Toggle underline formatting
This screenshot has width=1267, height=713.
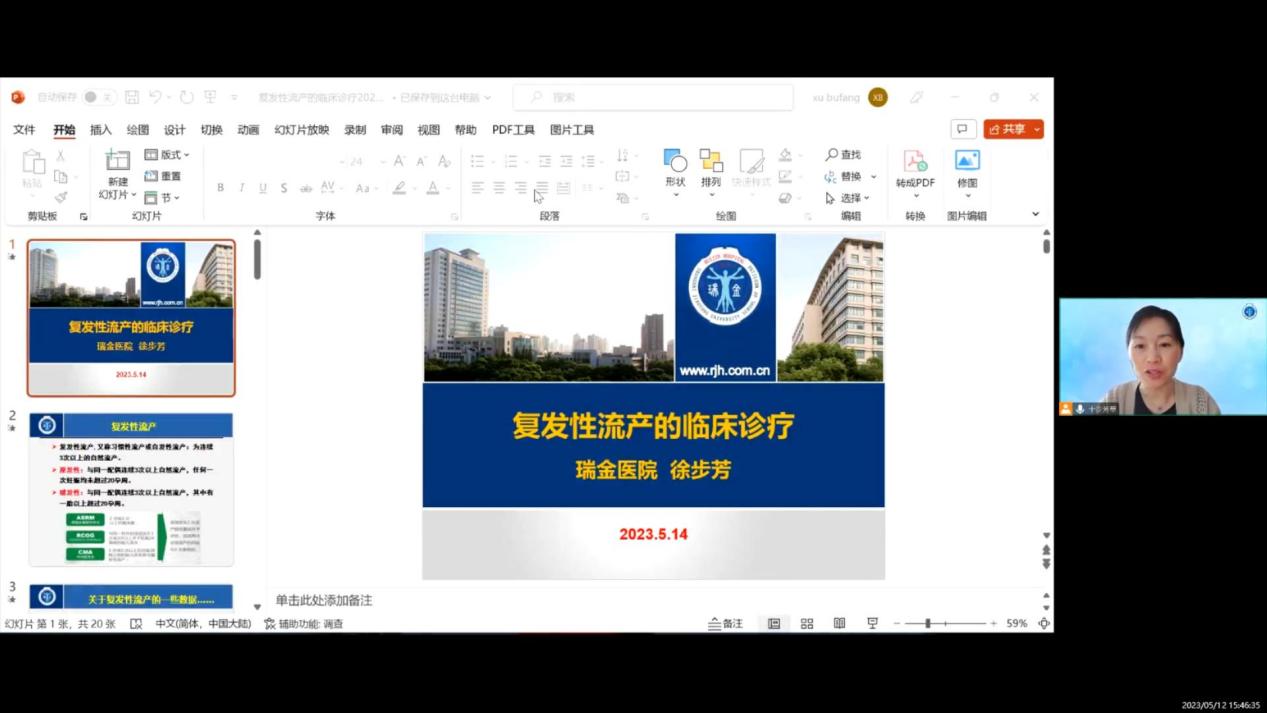click(x=262, y=187)
